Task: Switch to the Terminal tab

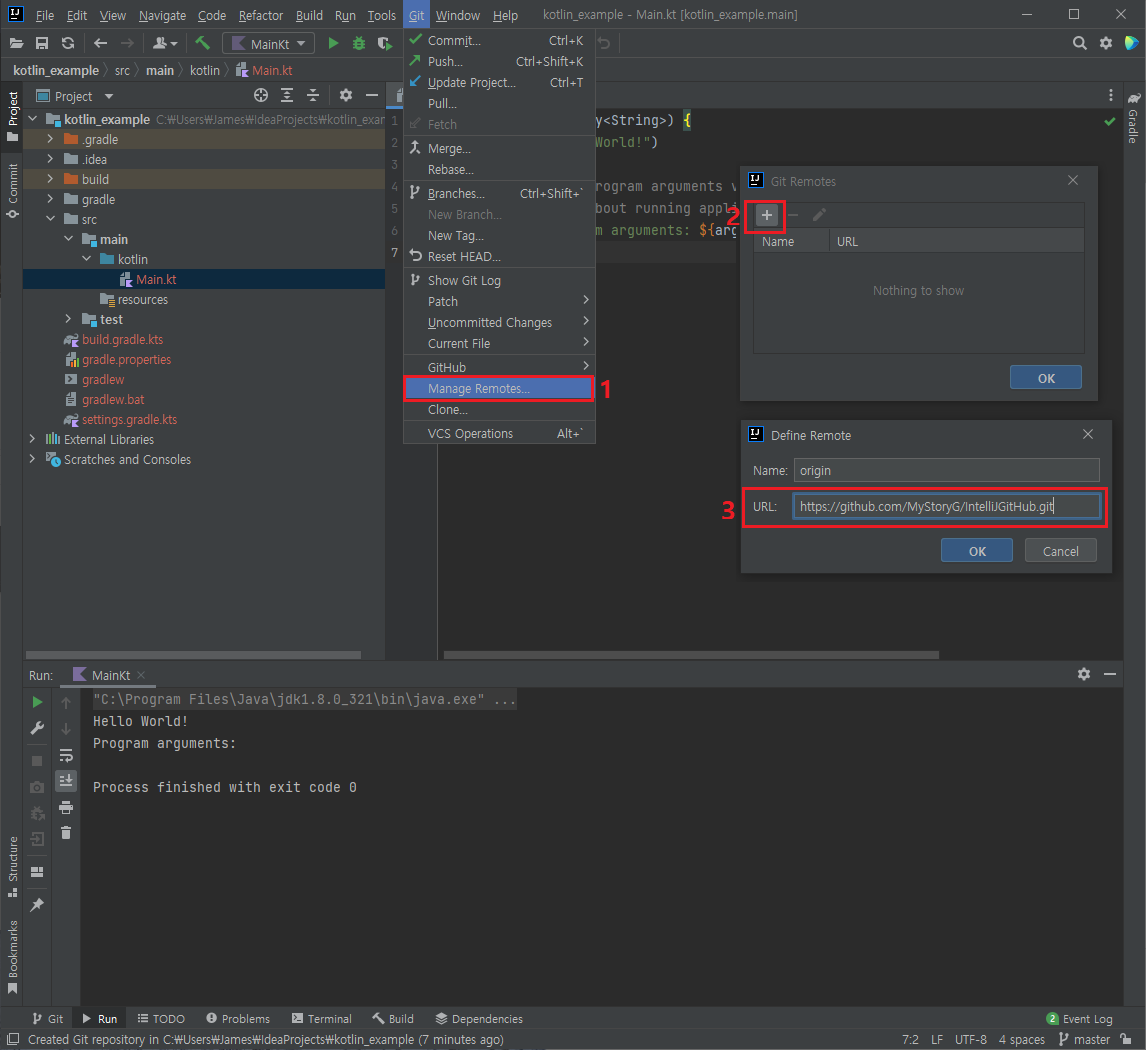Action: coord(321,1018)
